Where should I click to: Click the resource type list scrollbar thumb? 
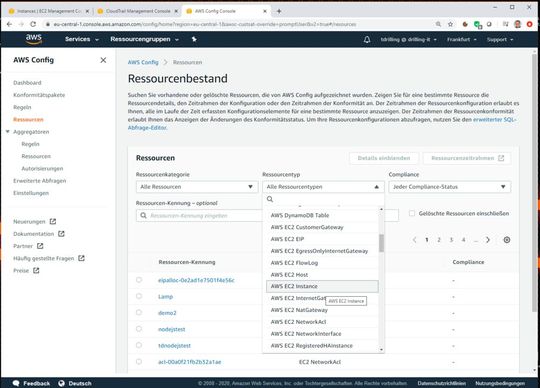point(381,243)
